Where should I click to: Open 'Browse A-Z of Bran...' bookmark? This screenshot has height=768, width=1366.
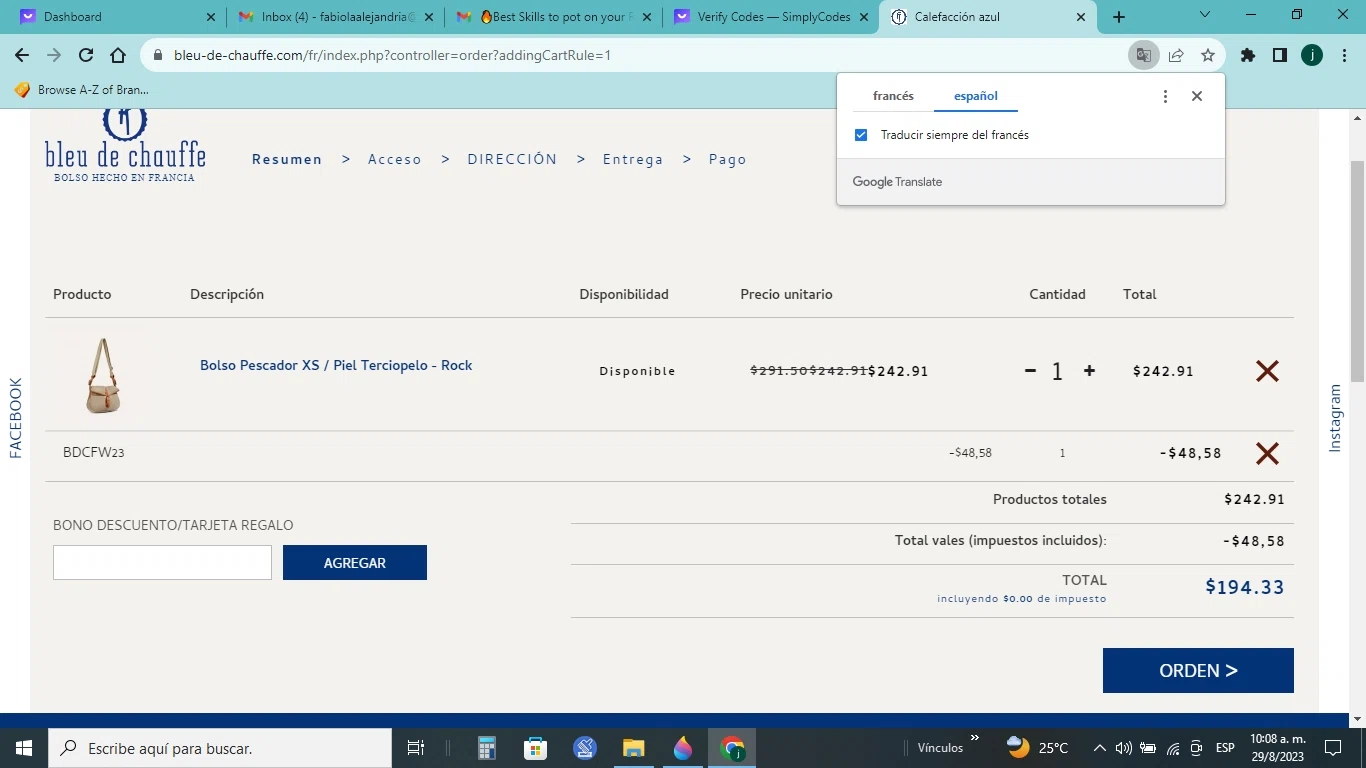[82, 90]
